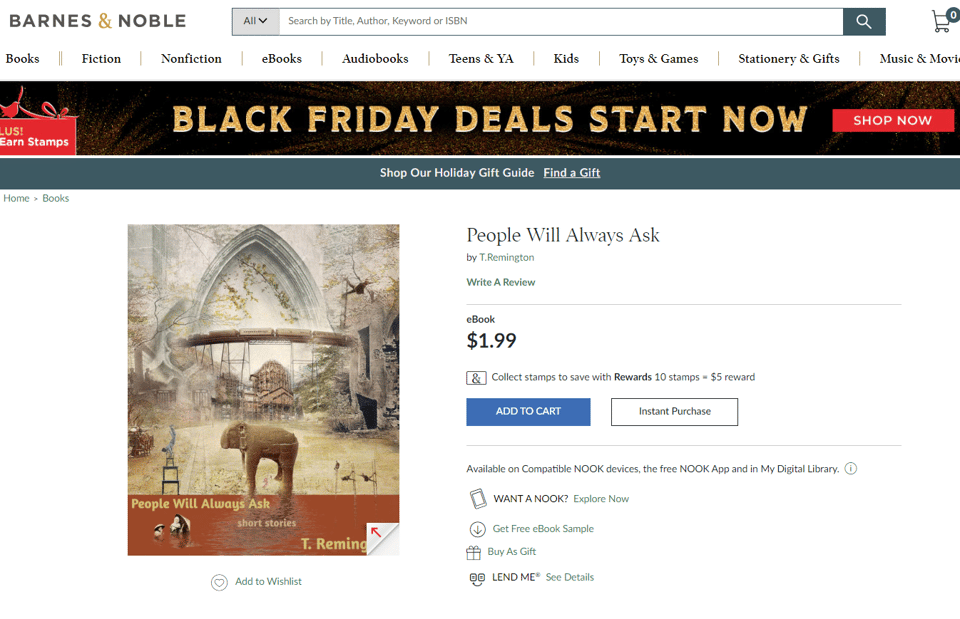This screenshot has height=619, width=960.
Task: Click the search input field
Action: pyautogui.click(x=560, y=21)
